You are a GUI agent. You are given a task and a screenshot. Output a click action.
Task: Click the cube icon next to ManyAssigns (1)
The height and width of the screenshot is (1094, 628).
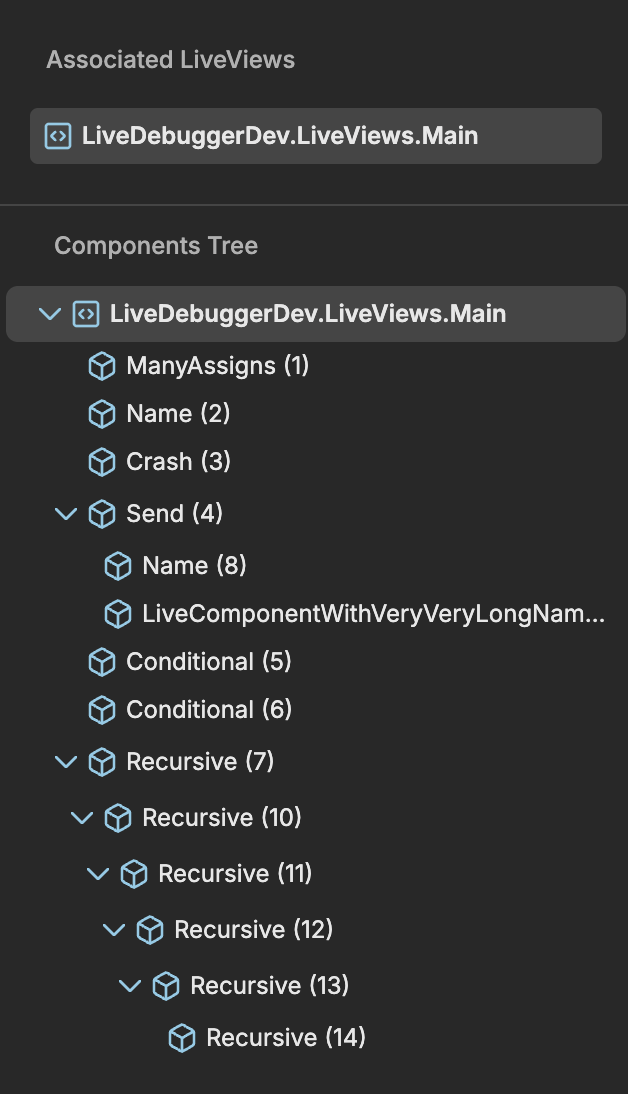point(102,366)
